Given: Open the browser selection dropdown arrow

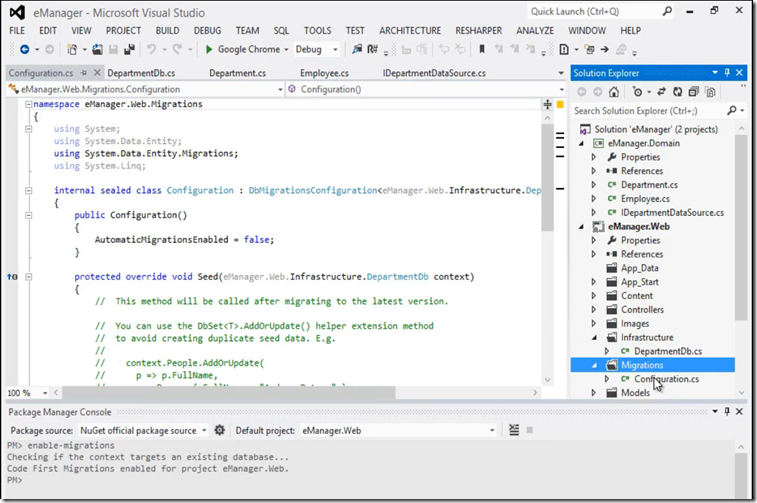Looking at the screenshot, I should (286, 50).
